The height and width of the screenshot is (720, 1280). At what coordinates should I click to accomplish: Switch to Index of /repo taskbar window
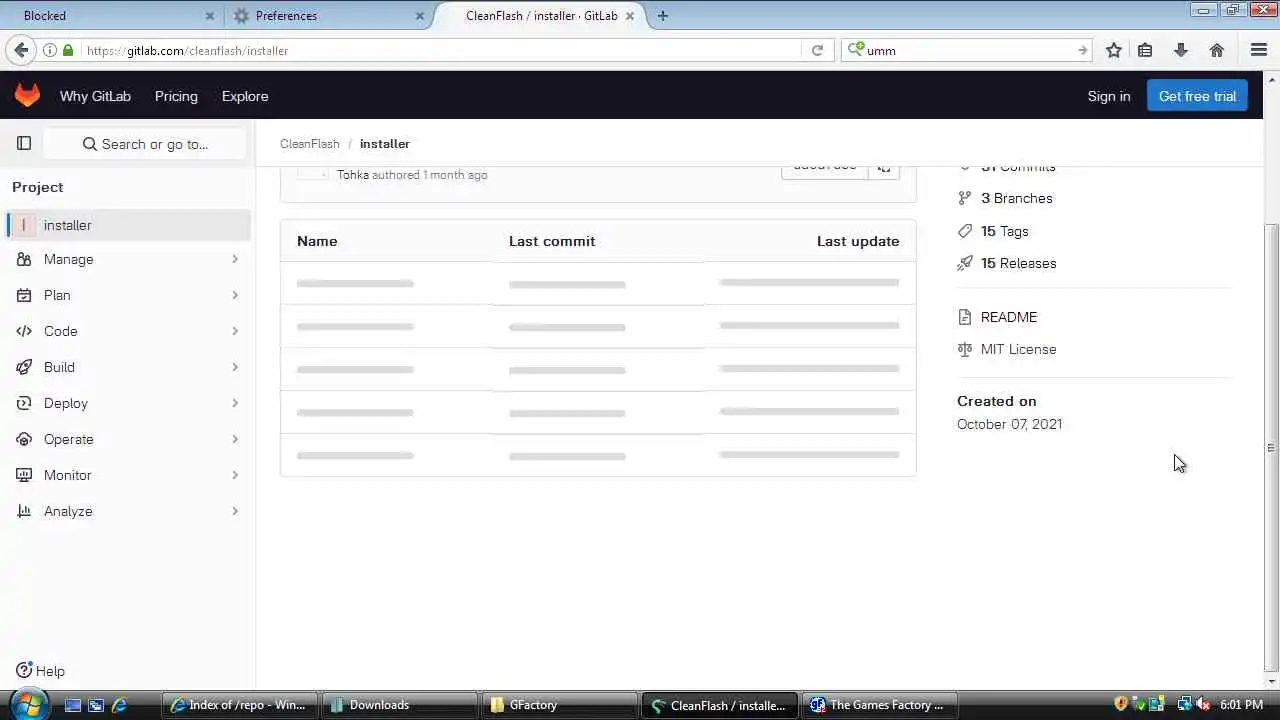tap(240, 705)
